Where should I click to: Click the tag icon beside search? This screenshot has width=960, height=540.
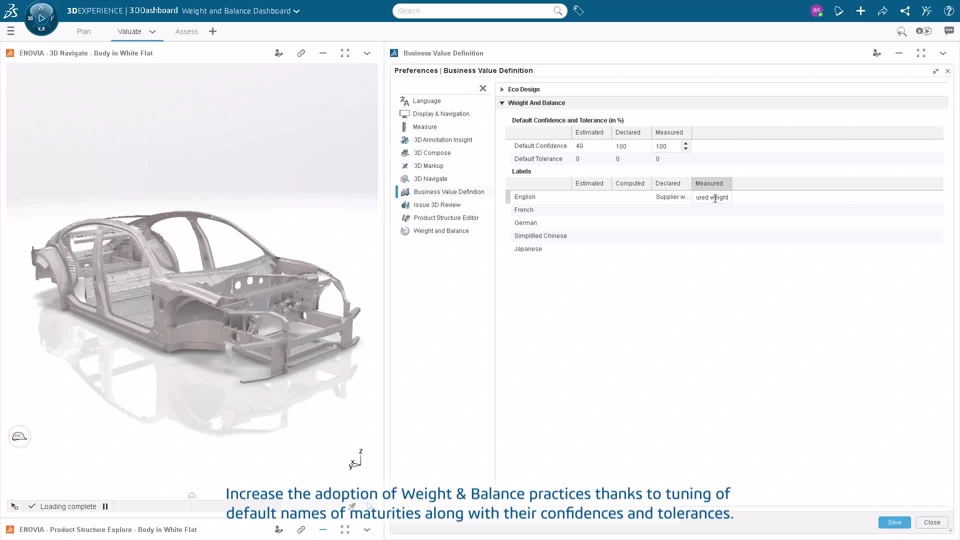pyautogui.click(x=579, y=10)
